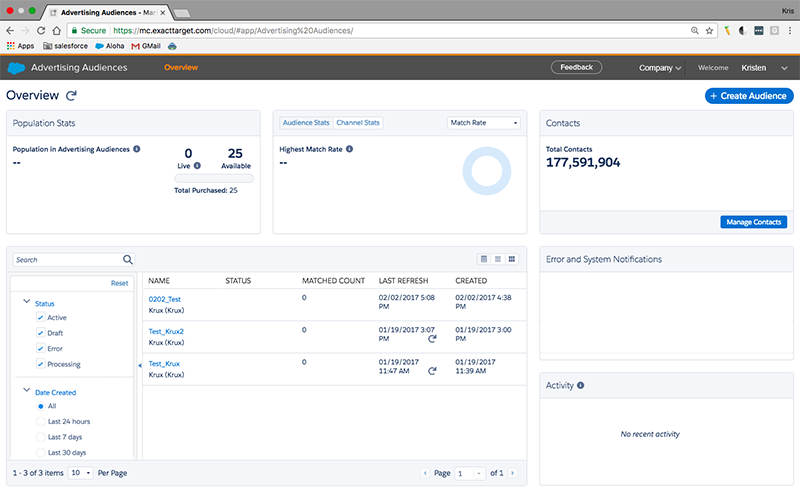Click the Feedback button
This screenshot has height=500, width=800.
pos(577,67)
